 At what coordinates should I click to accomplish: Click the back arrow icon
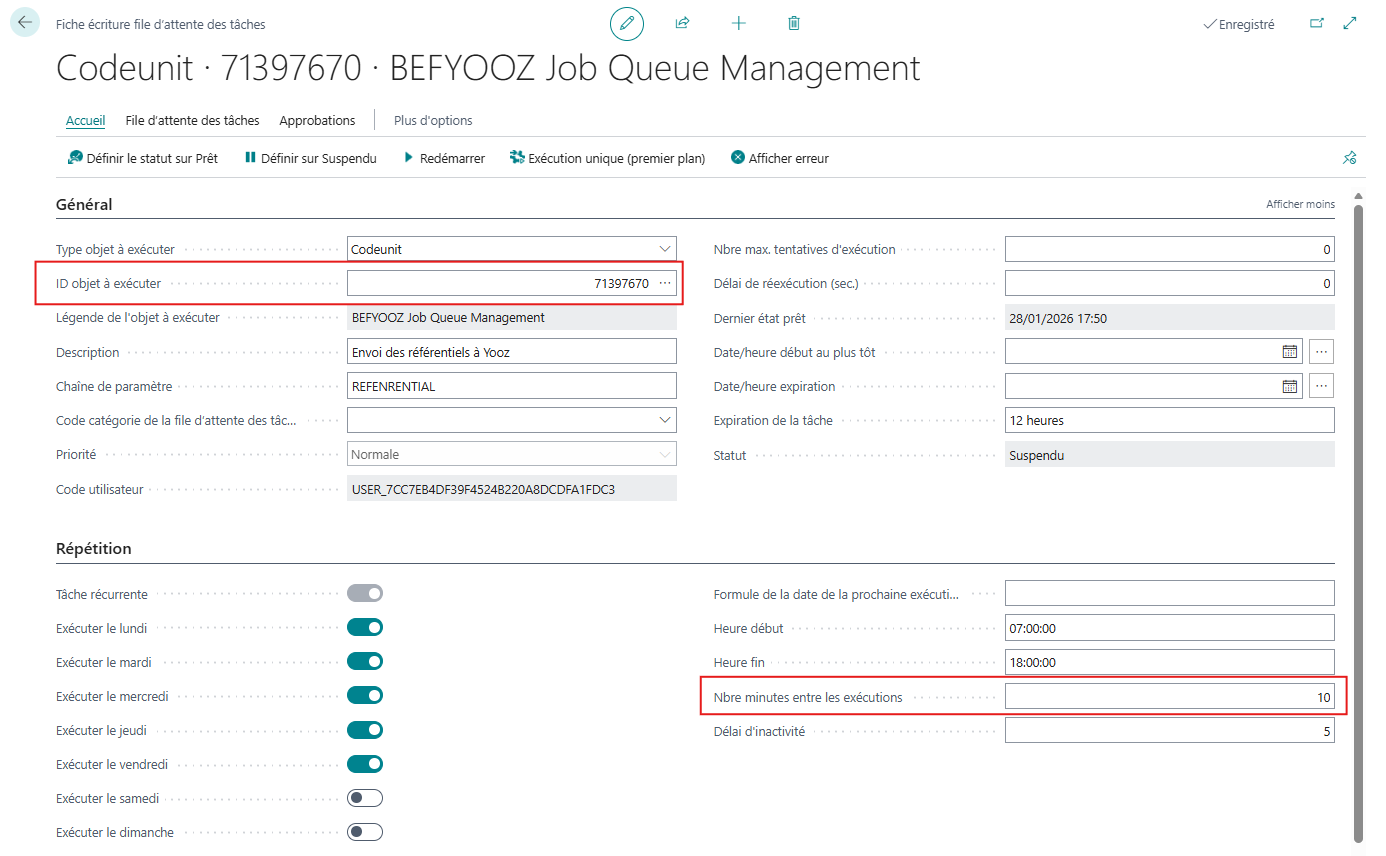click(x=25, y=22)
